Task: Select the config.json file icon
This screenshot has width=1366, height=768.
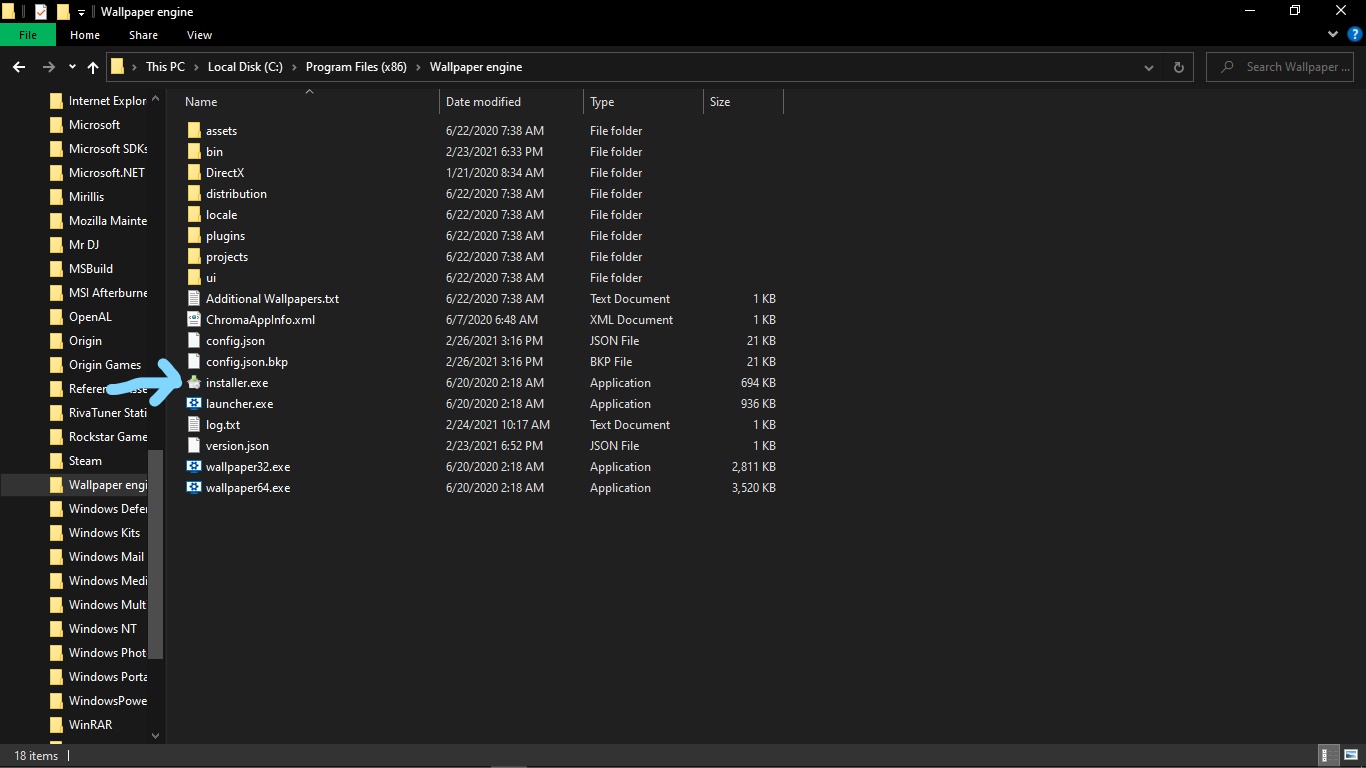Action: pyautogui.click(x=194, y=341)
